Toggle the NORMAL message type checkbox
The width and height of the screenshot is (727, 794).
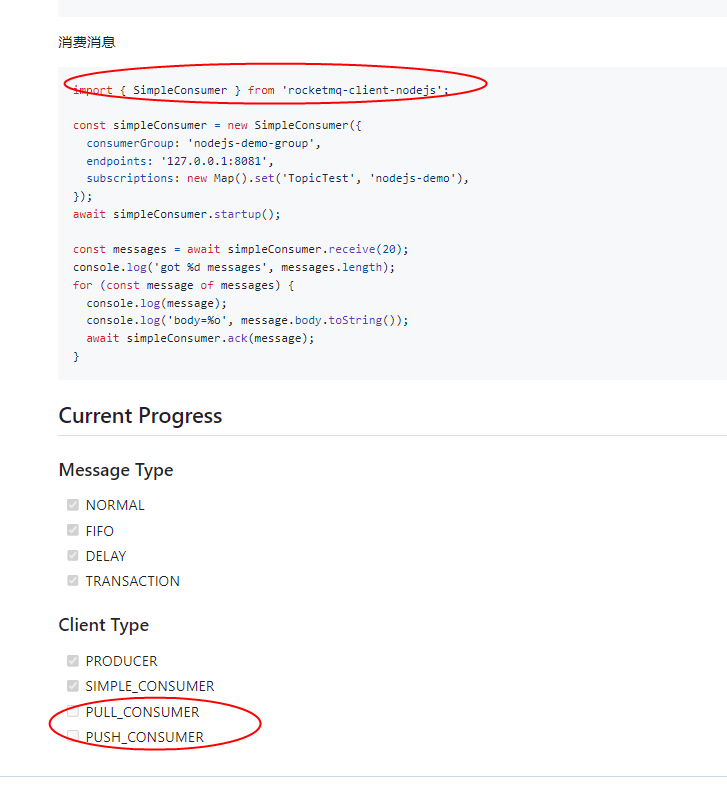point(73,505)
